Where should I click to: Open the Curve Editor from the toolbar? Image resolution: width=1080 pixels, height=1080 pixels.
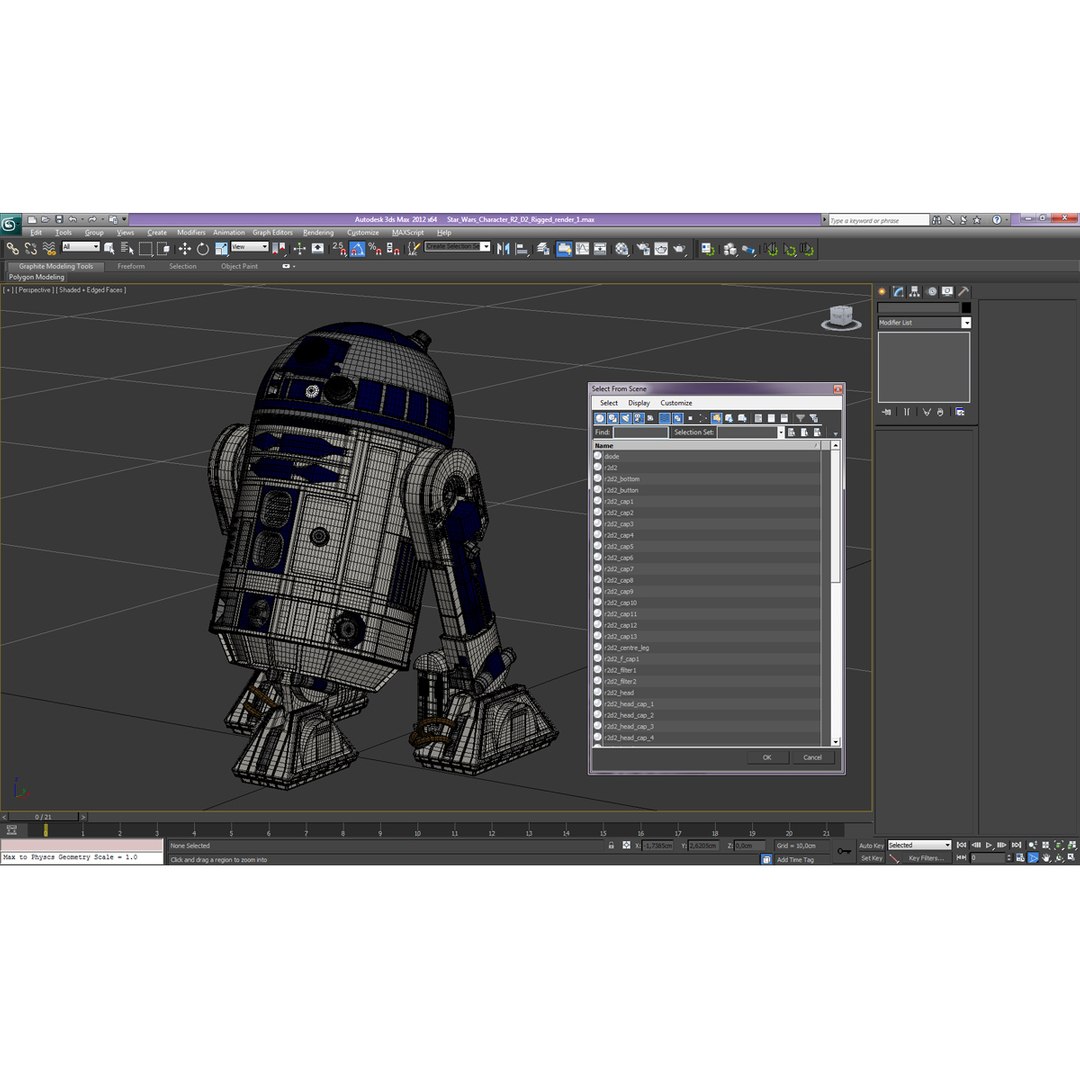tap(582, 249)
